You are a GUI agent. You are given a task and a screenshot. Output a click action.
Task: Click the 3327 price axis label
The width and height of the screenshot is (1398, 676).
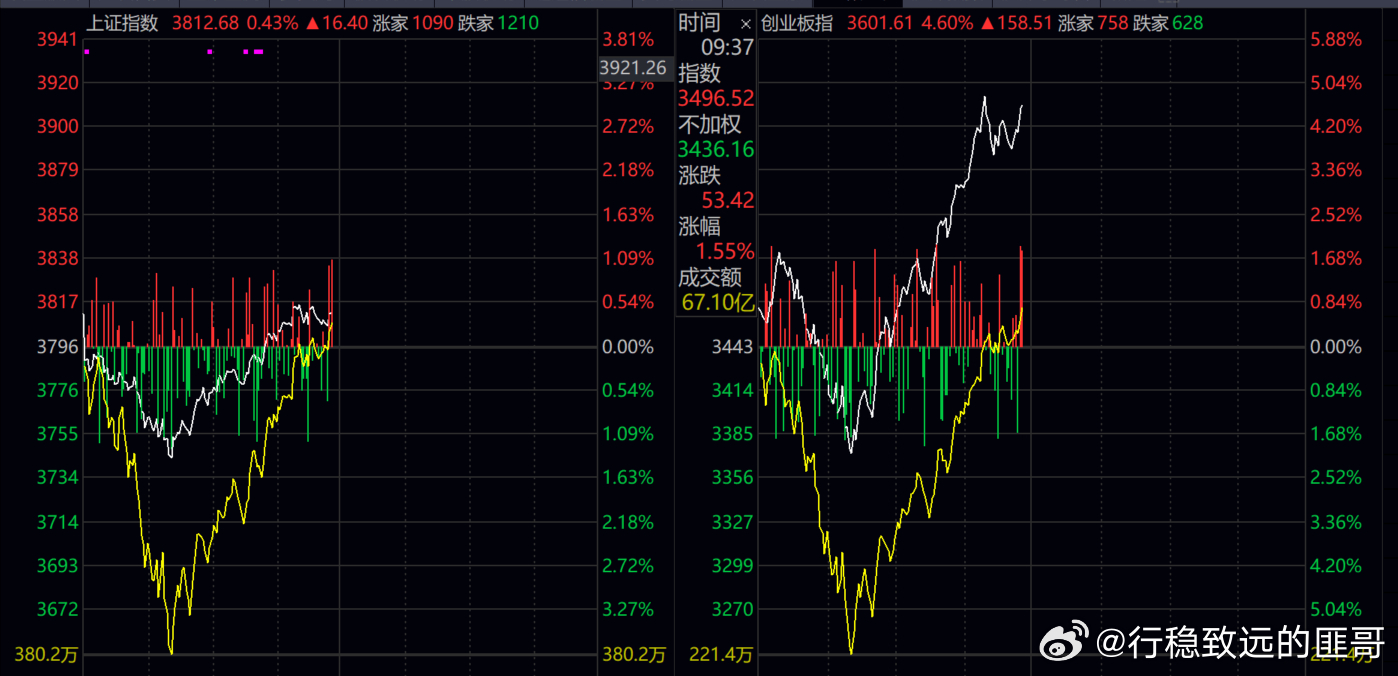click(733, 521)
